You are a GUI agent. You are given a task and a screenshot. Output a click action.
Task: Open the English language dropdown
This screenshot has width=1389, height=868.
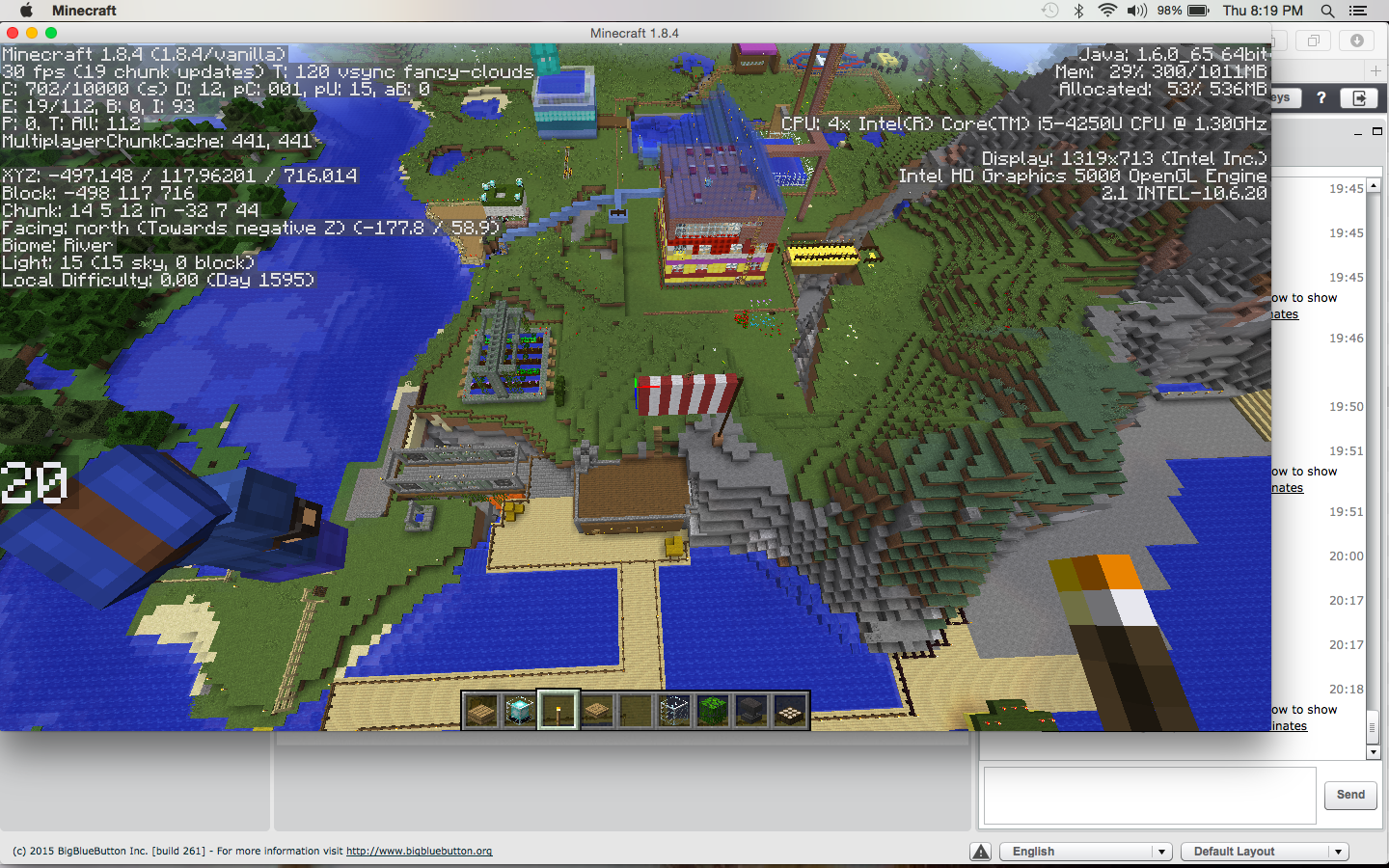coord(1085,852)
